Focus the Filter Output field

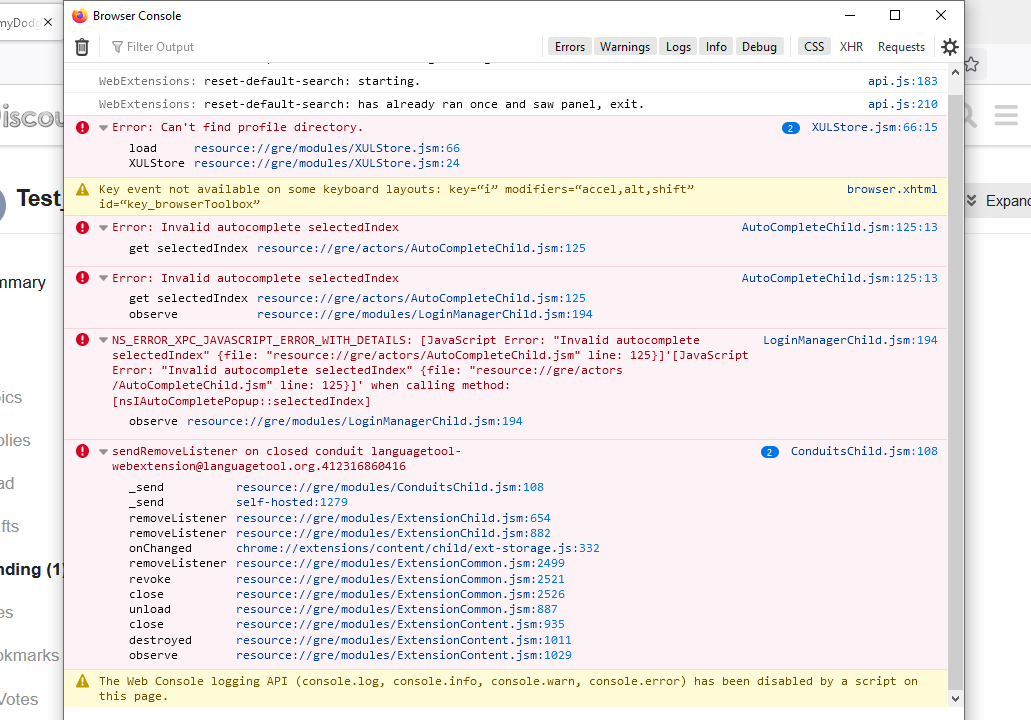tap(322, 47)
